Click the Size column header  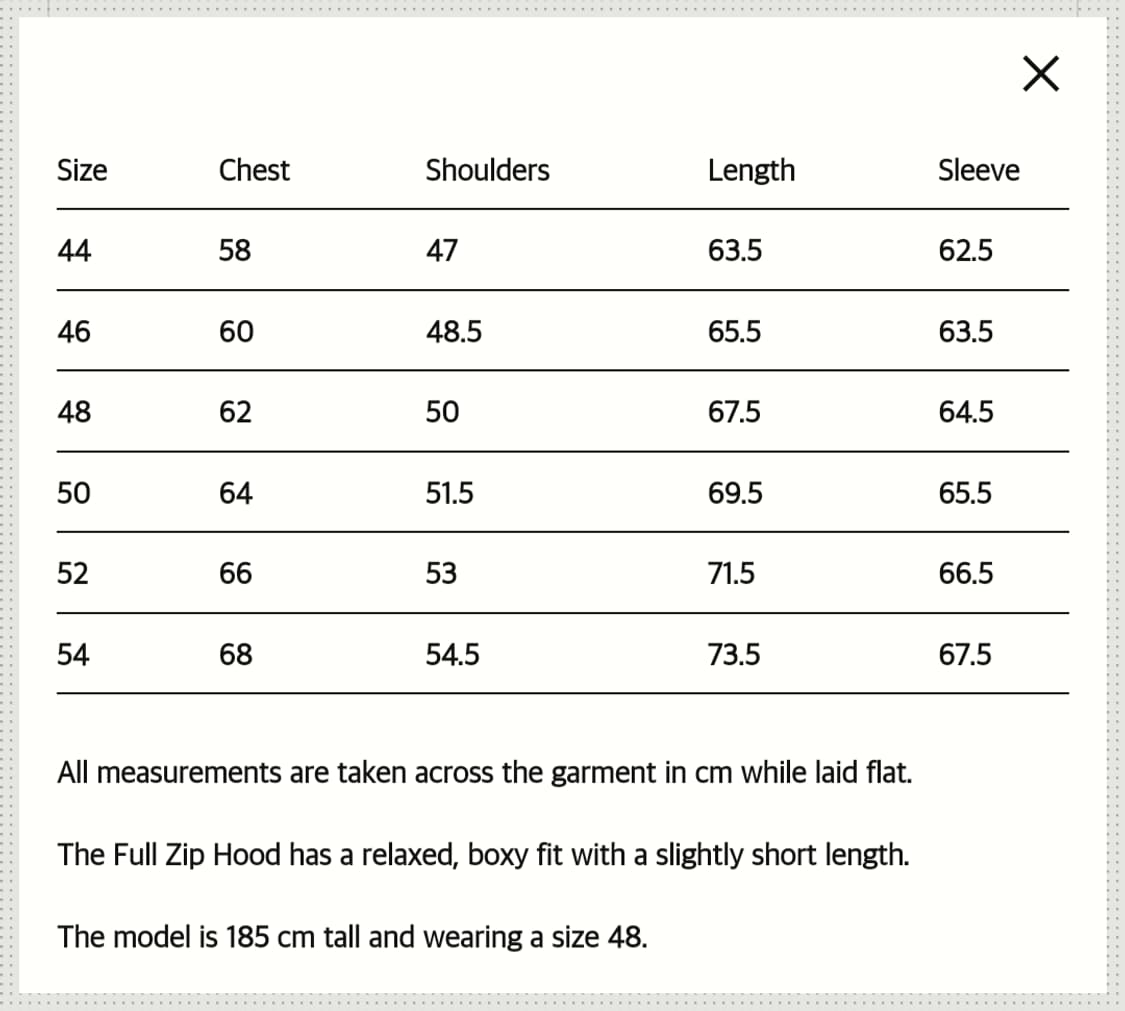82,170
